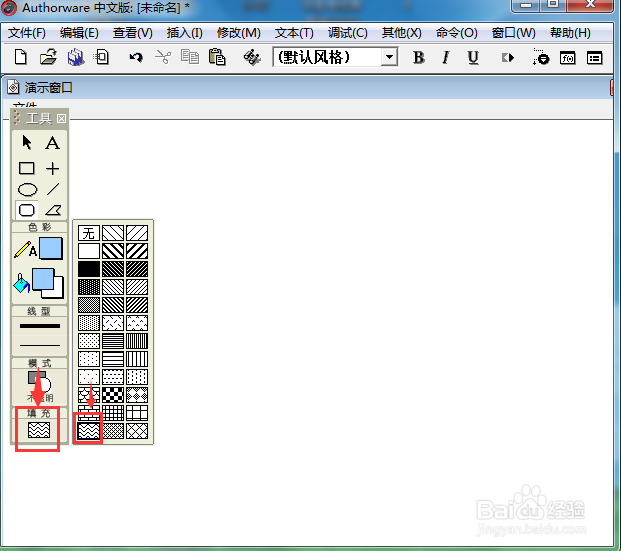Open the 窗口(W) menu

coord(513,33)
